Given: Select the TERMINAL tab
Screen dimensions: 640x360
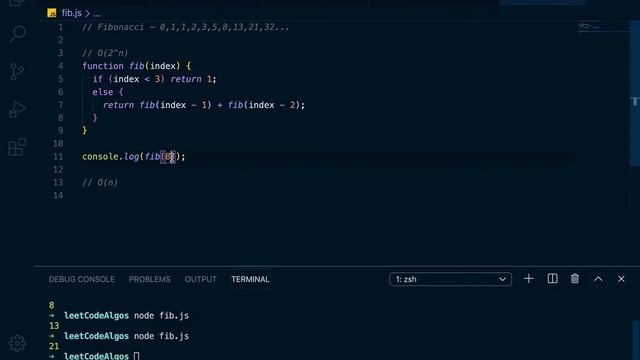Looking at the screenshot, I should (250, 279).
